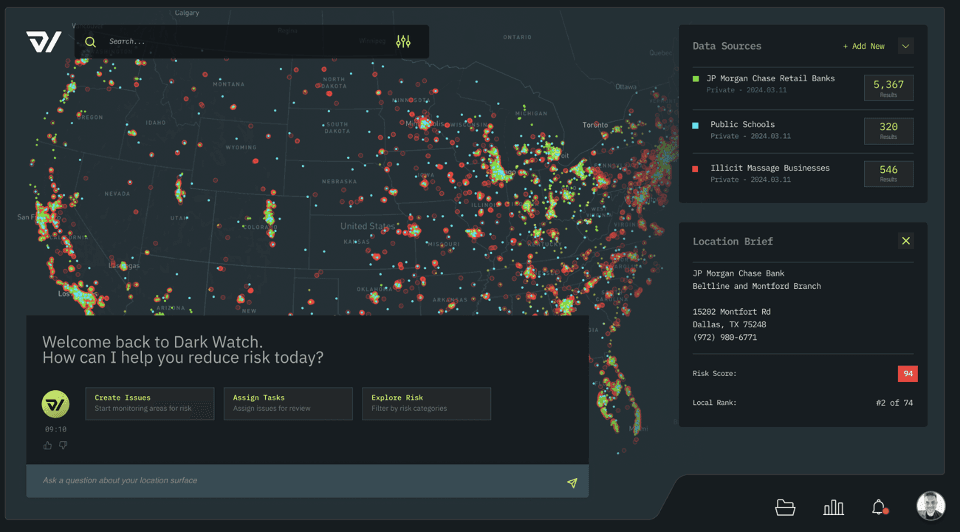The width and height of the screenshot is (960, 532).
Task: Click the United States map label
Action: [x=367, y=226]
